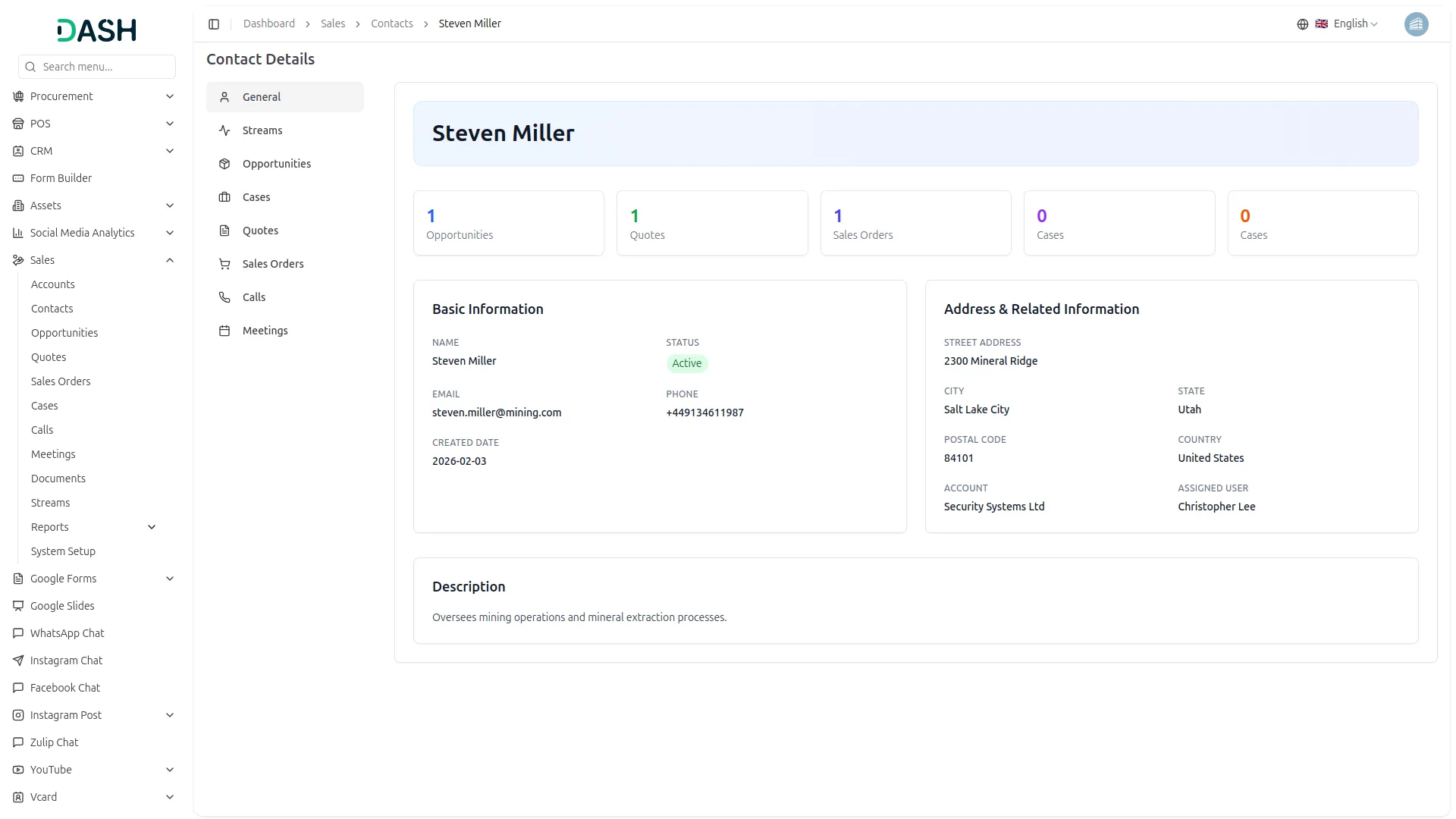This screenshot has width=1456, height=819.
Task: Click the Opportunities box icon
Action: pos(224,164)
